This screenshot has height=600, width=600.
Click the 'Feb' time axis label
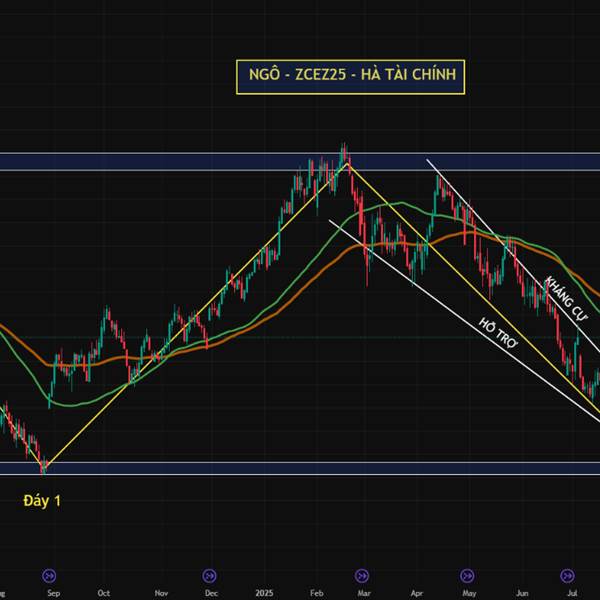(316, 593)
